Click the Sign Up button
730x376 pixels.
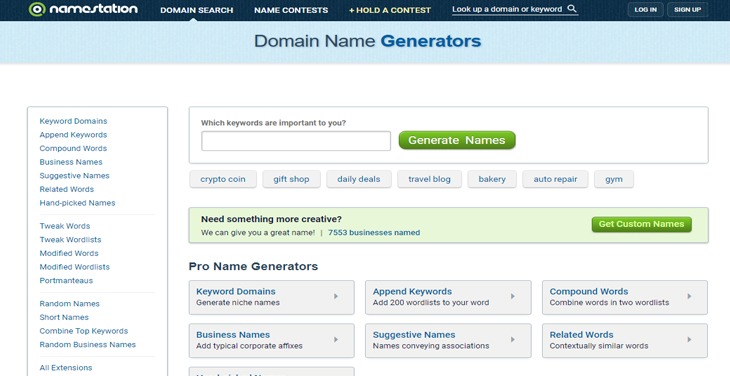coord(687,10)
